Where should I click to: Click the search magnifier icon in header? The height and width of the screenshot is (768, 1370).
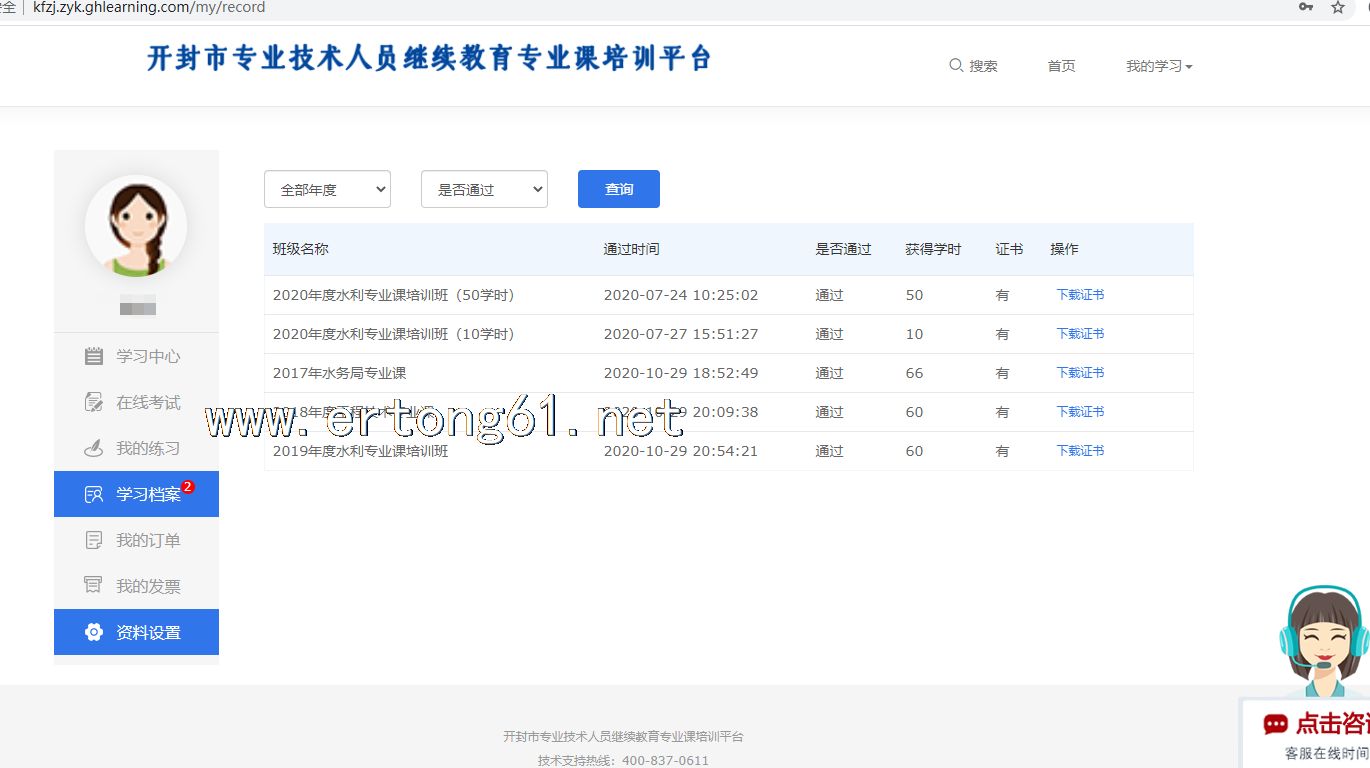point(956,66)
